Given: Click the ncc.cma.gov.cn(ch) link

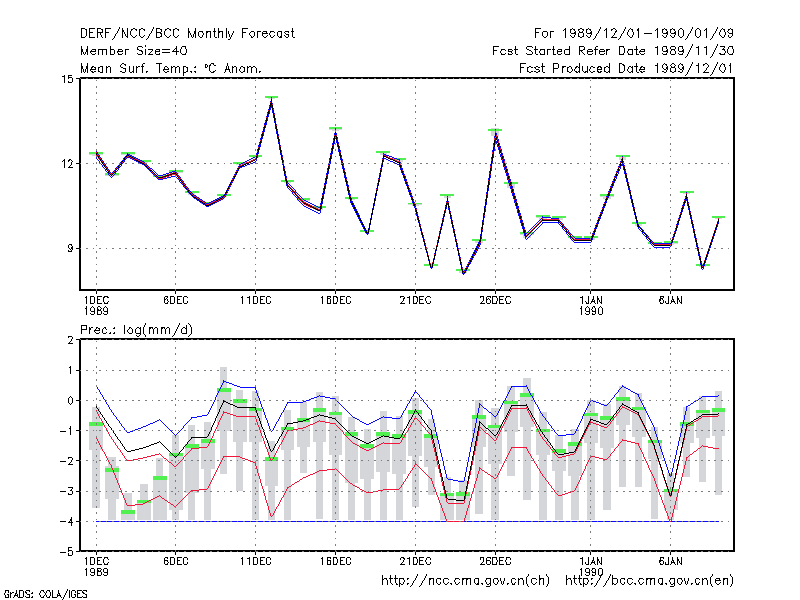Looking at the screenshot, I should [x=465, y=581].
